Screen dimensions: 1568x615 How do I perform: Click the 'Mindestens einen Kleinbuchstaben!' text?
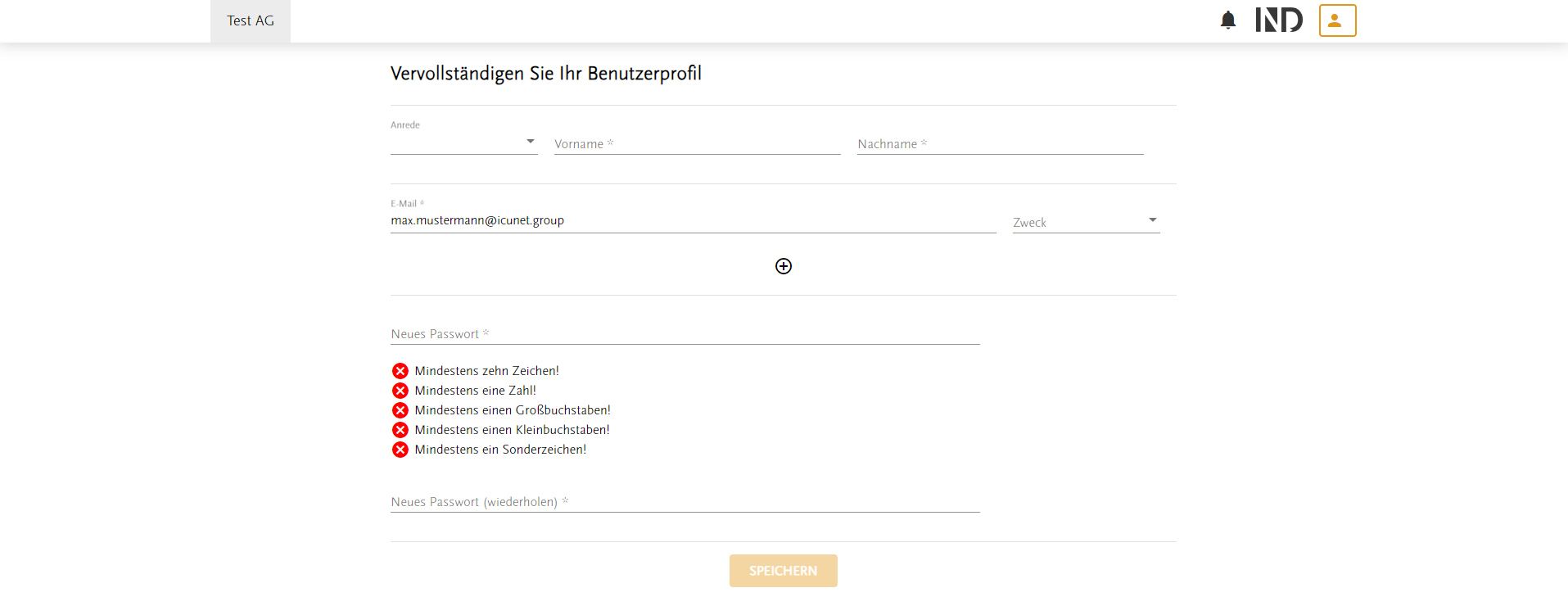(513, 430)
